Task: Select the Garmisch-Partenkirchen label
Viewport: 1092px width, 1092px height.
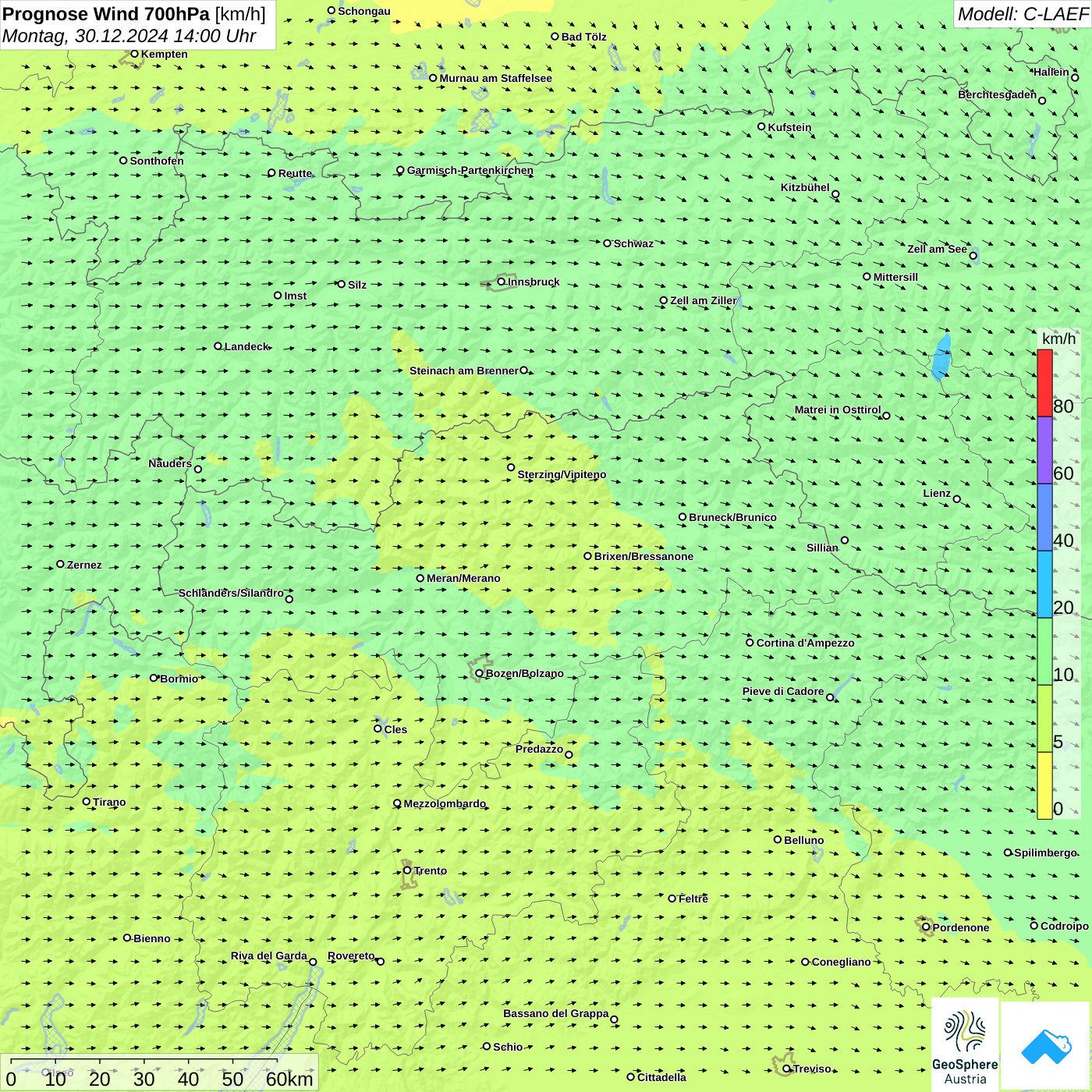Action: coord(470,170)
